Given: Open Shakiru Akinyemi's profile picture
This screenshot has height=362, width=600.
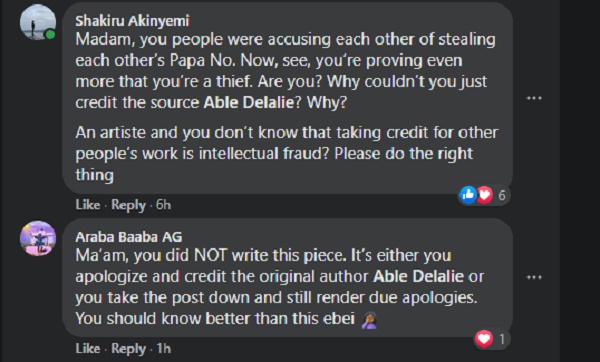Looking at the screenshot, I should click(x=38, y=22).
